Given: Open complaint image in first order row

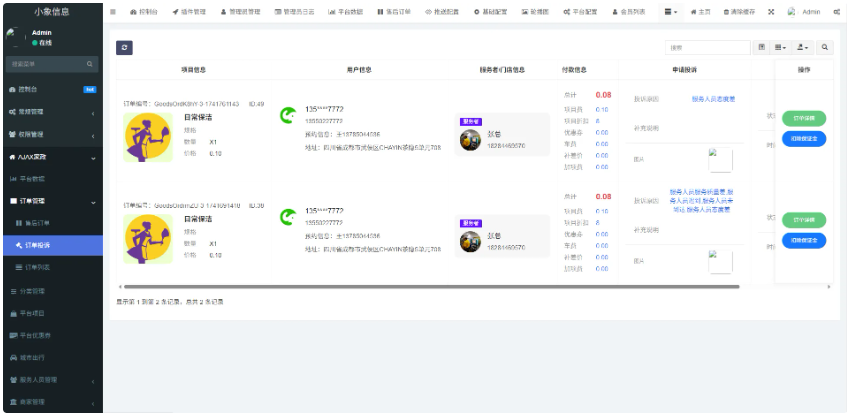Looking at the screenshot, I should [x=720, y=160].
